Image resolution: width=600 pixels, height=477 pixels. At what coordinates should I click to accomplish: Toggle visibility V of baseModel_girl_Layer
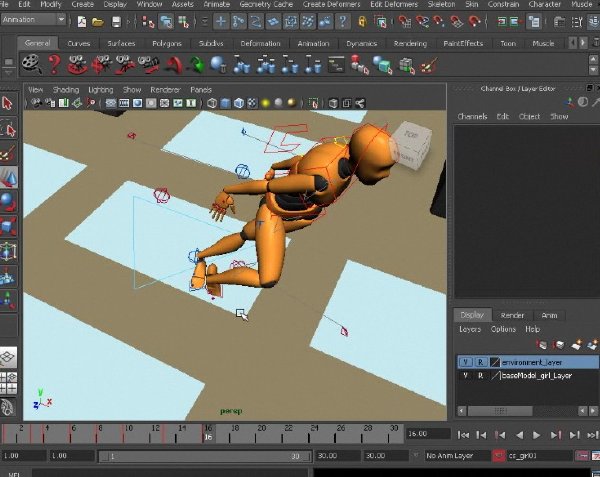pyautogui.click(x=465, y=376)
